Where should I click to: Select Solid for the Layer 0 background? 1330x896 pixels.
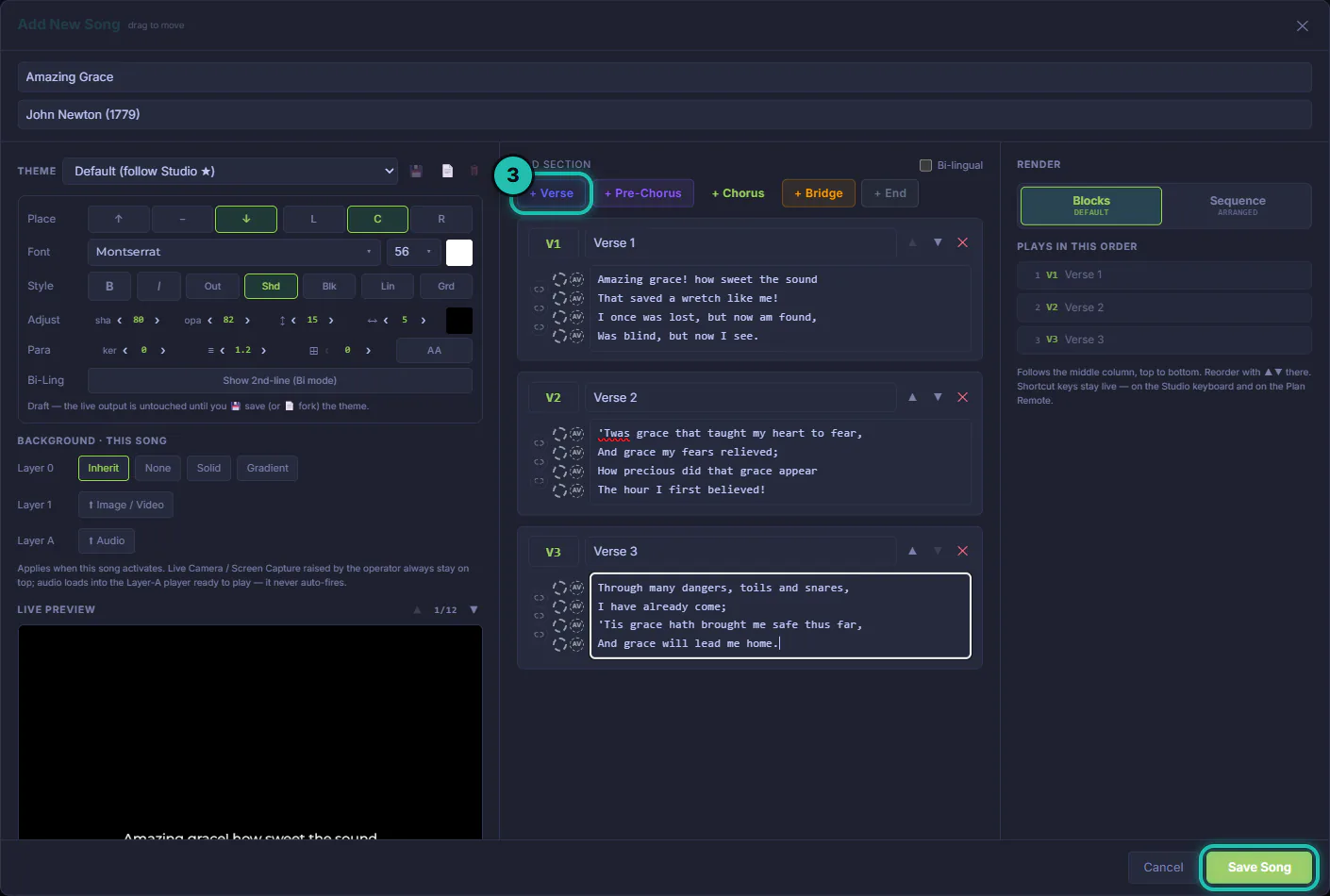208,468
